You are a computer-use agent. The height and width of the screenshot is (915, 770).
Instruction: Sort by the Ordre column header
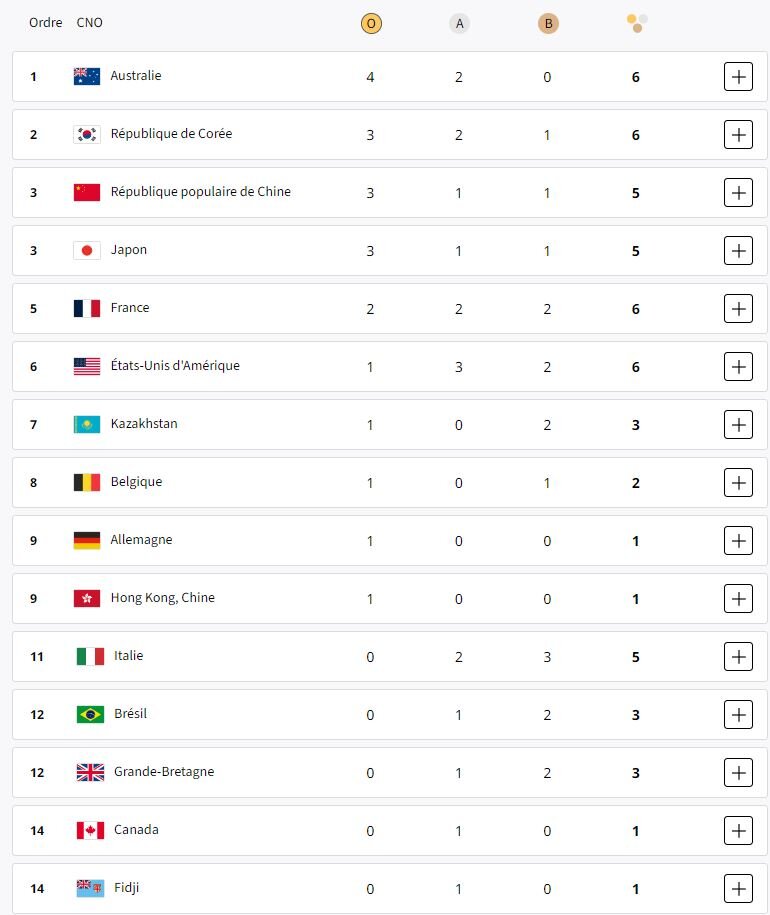[x=46, y=23]
